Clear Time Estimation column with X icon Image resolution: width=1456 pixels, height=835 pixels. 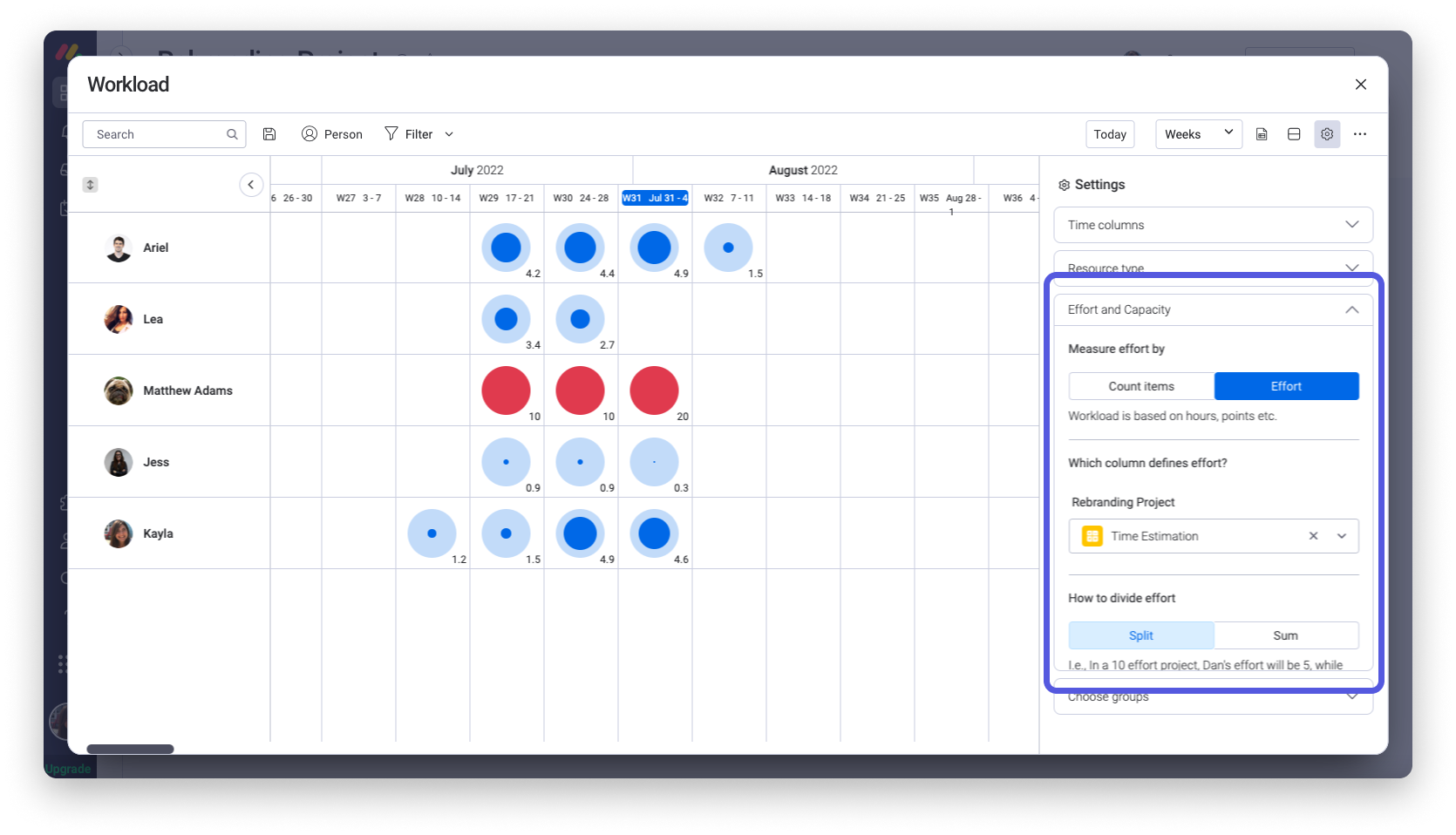point(1313,536)
